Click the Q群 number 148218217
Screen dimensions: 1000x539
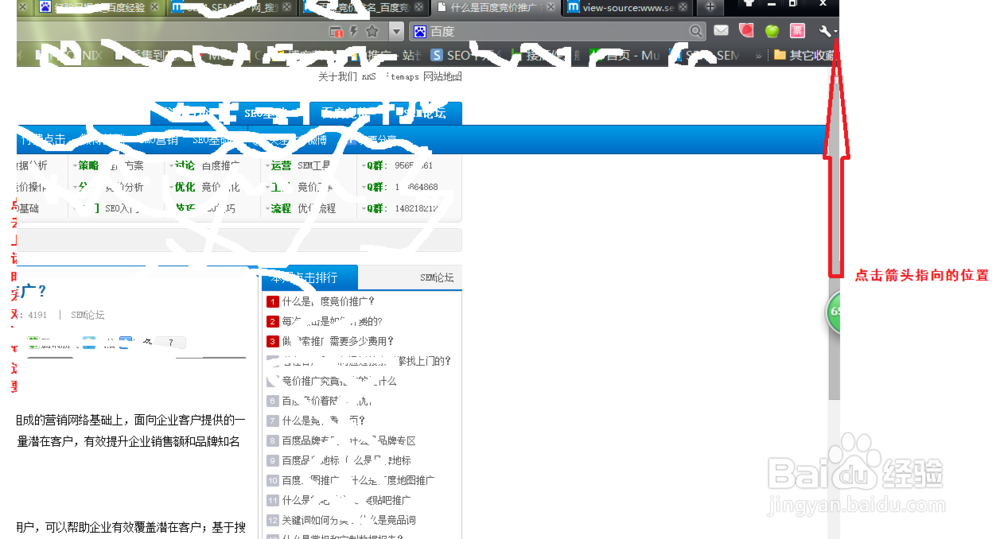pyautogui.click(x=416, y=208)
